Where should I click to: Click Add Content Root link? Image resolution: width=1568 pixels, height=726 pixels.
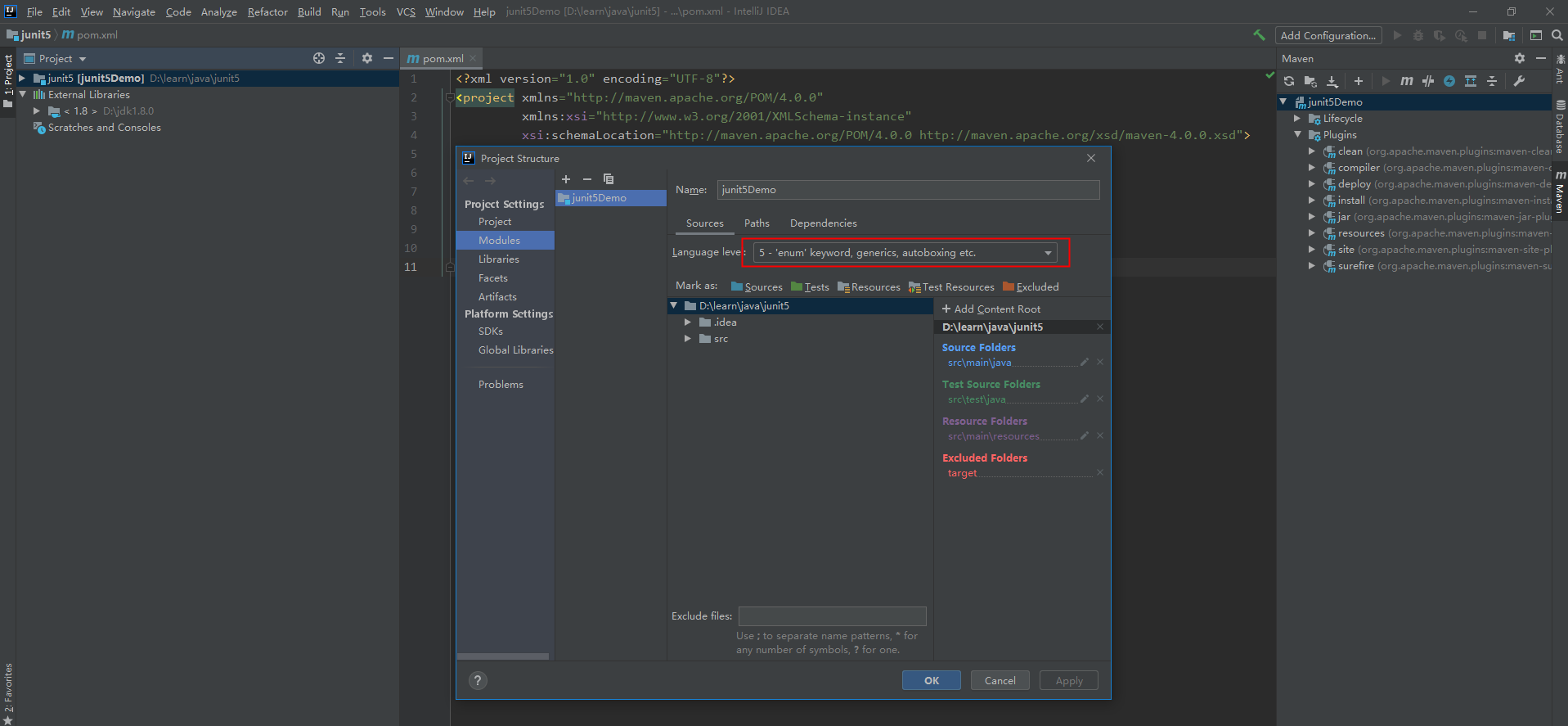click(991, 309)
